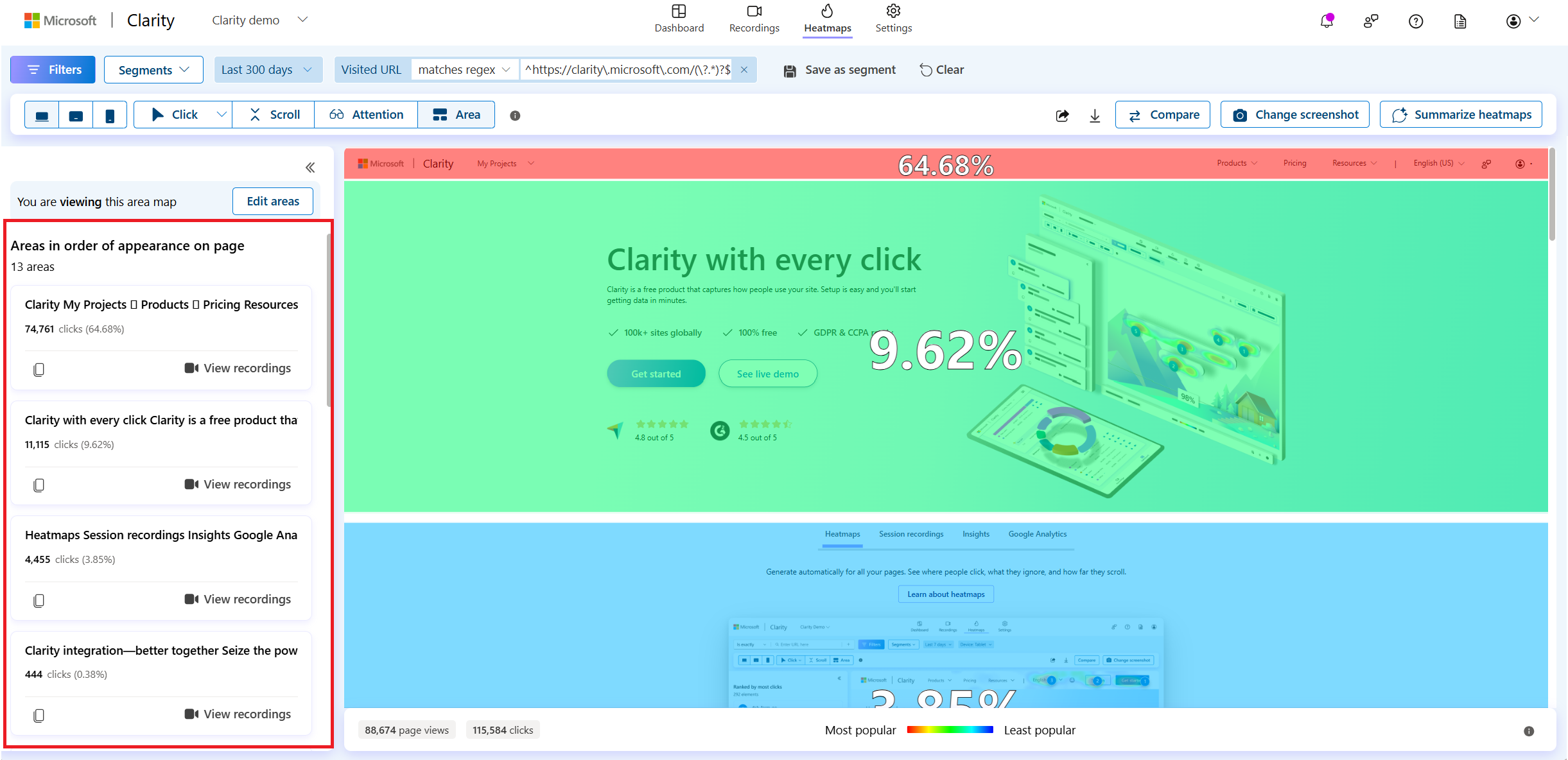Click the Summarize heatmaps button
The image size is (1568, 760).
tap(1462, 115)
